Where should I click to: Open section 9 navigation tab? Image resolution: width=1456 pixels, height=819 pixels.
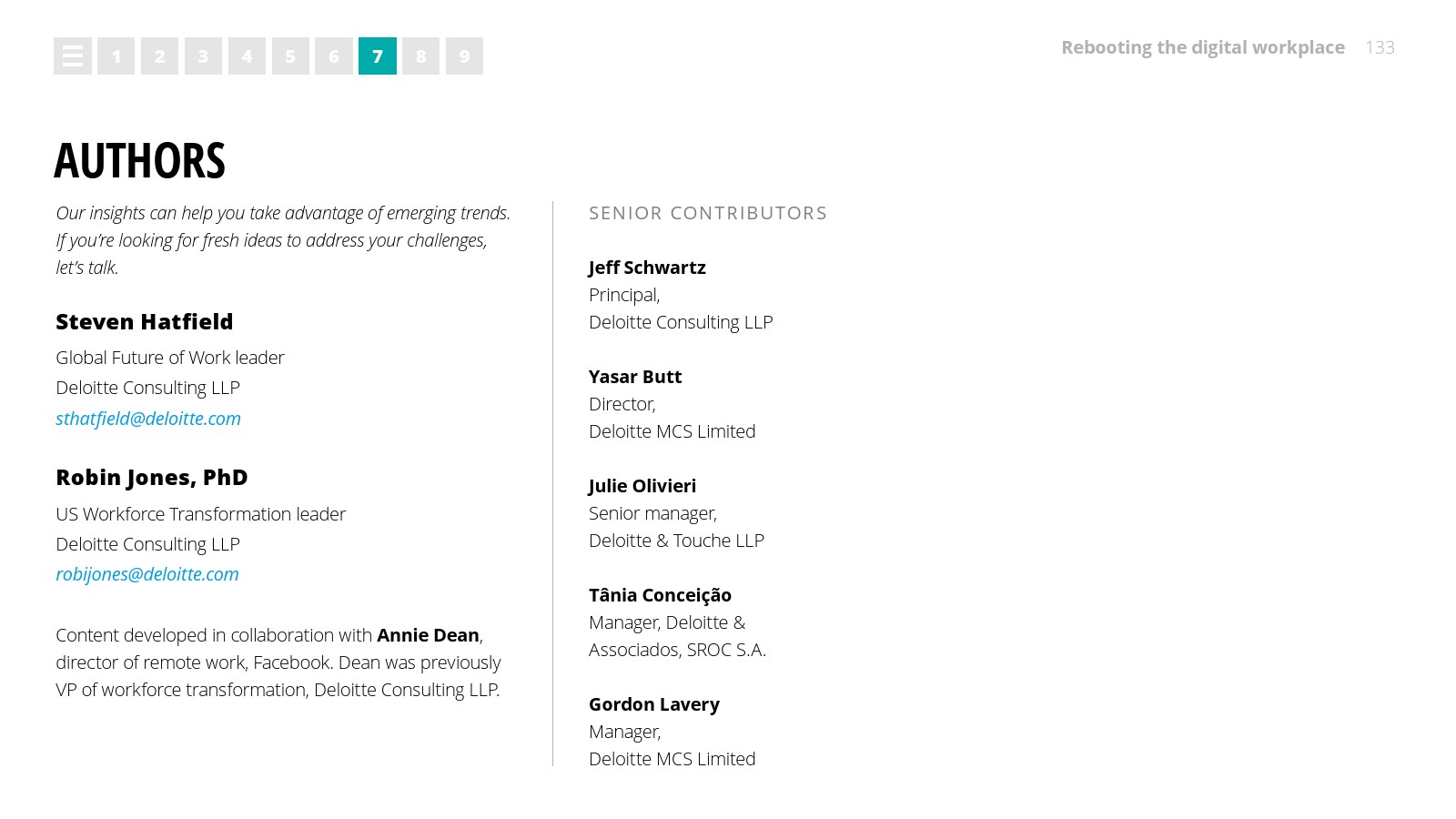pos(464,56)
